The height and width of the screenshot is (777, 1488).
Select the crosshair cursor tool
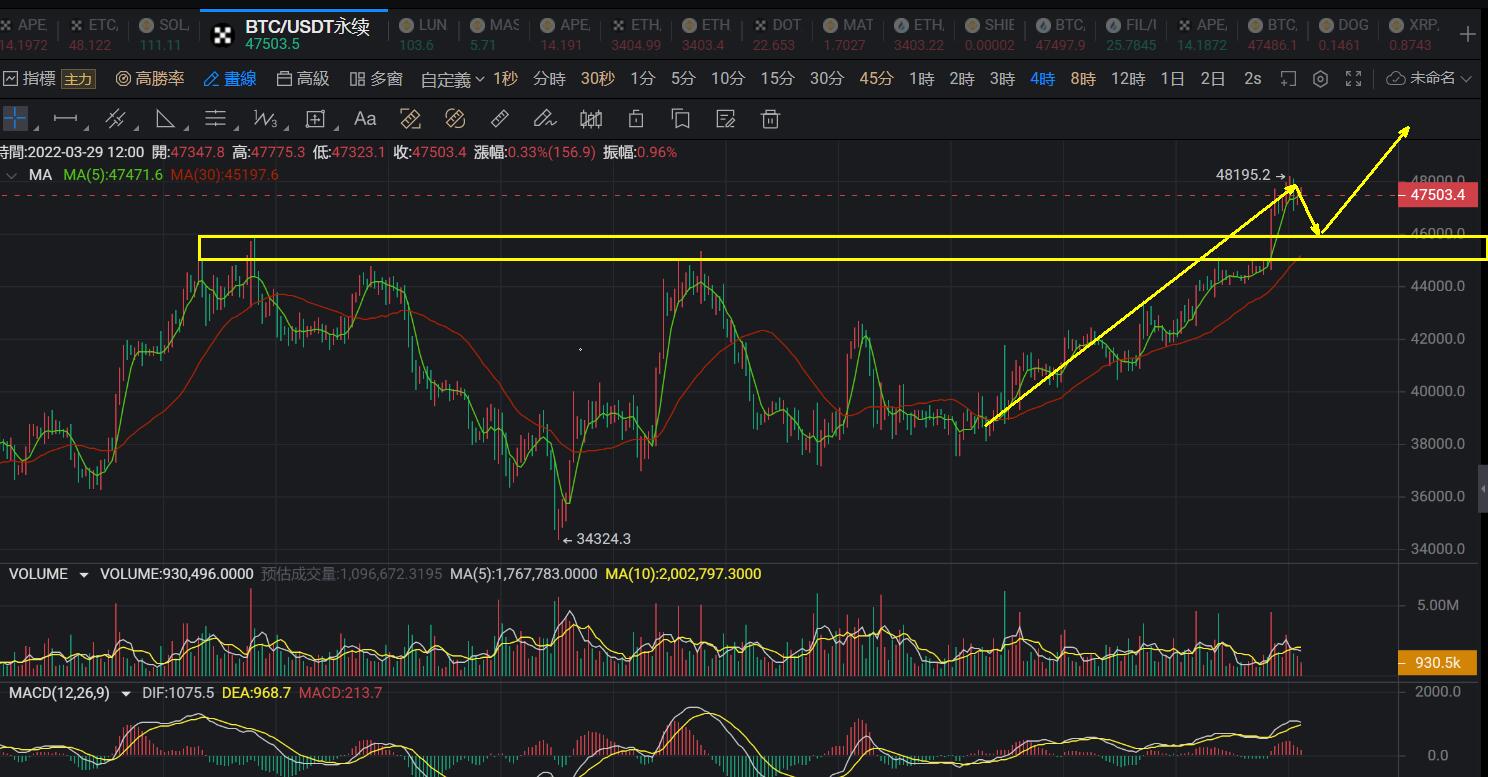coord(15,119)
